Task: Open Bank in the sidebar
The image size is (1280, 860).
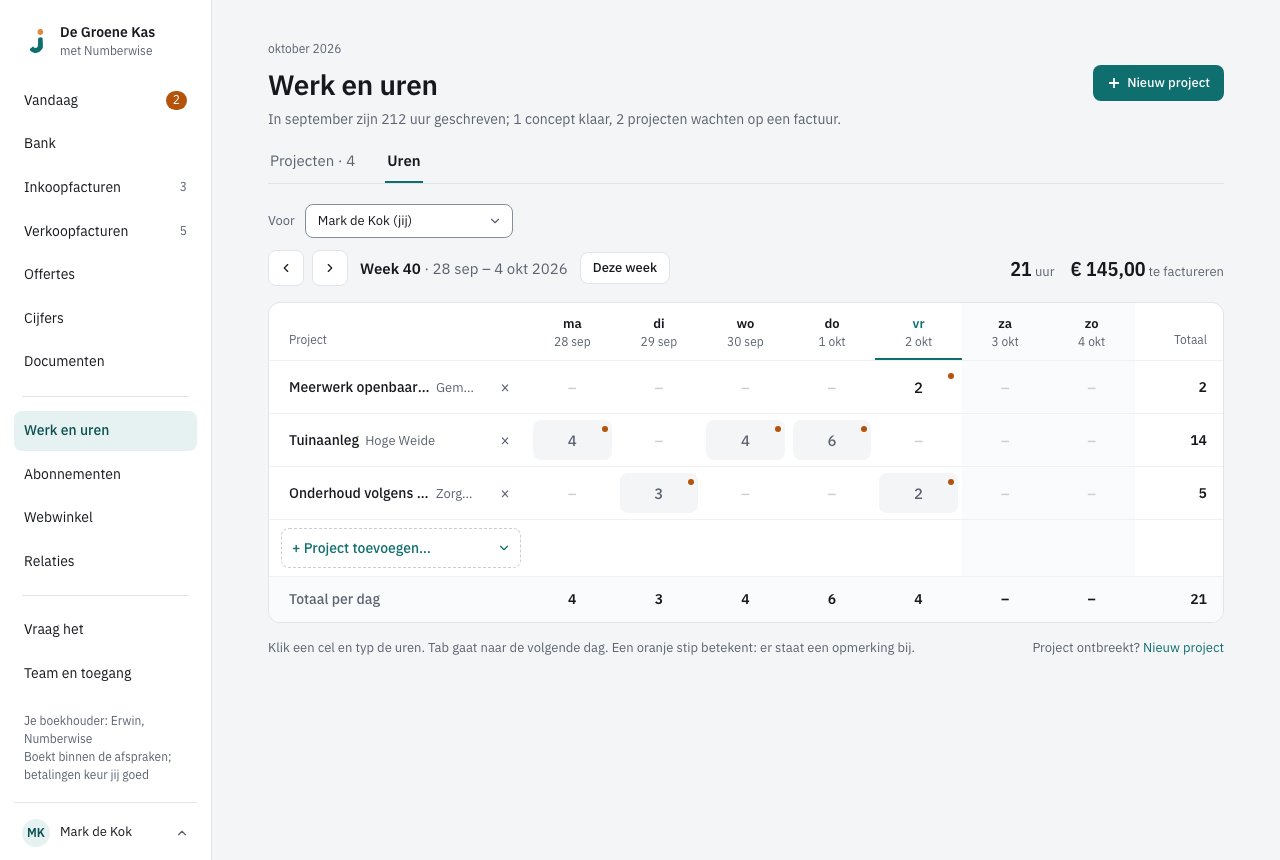Action: (105, 143)
